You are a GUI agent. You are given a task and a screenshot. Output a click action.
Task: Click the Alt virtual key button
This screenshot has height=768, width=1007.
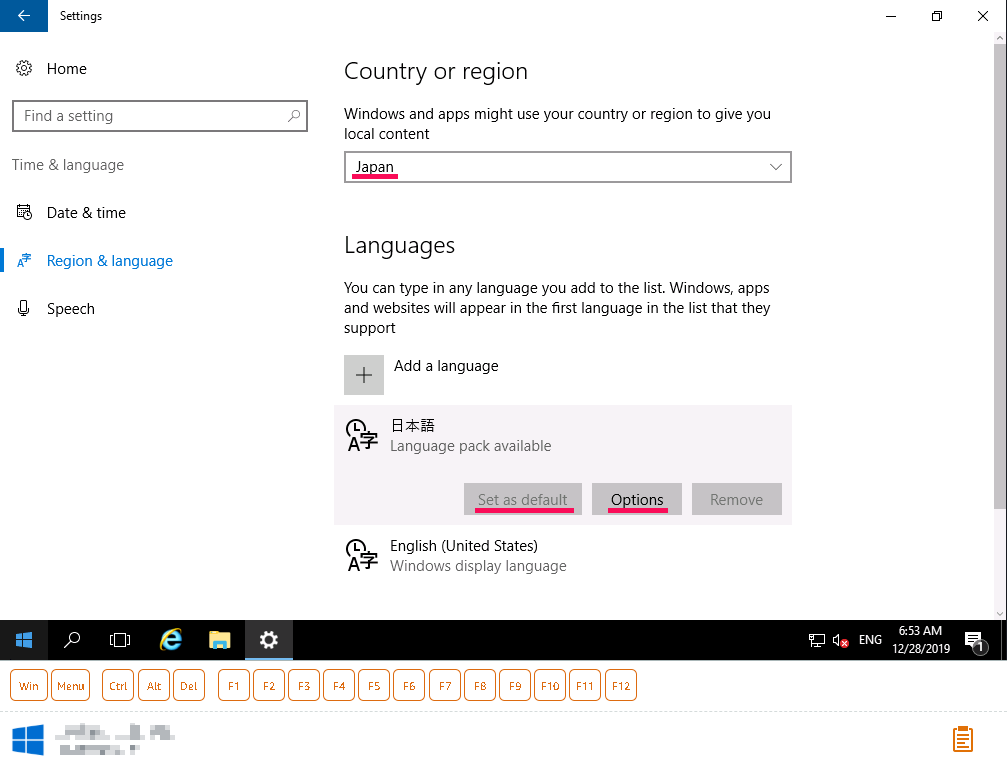[x=154, y=686]
